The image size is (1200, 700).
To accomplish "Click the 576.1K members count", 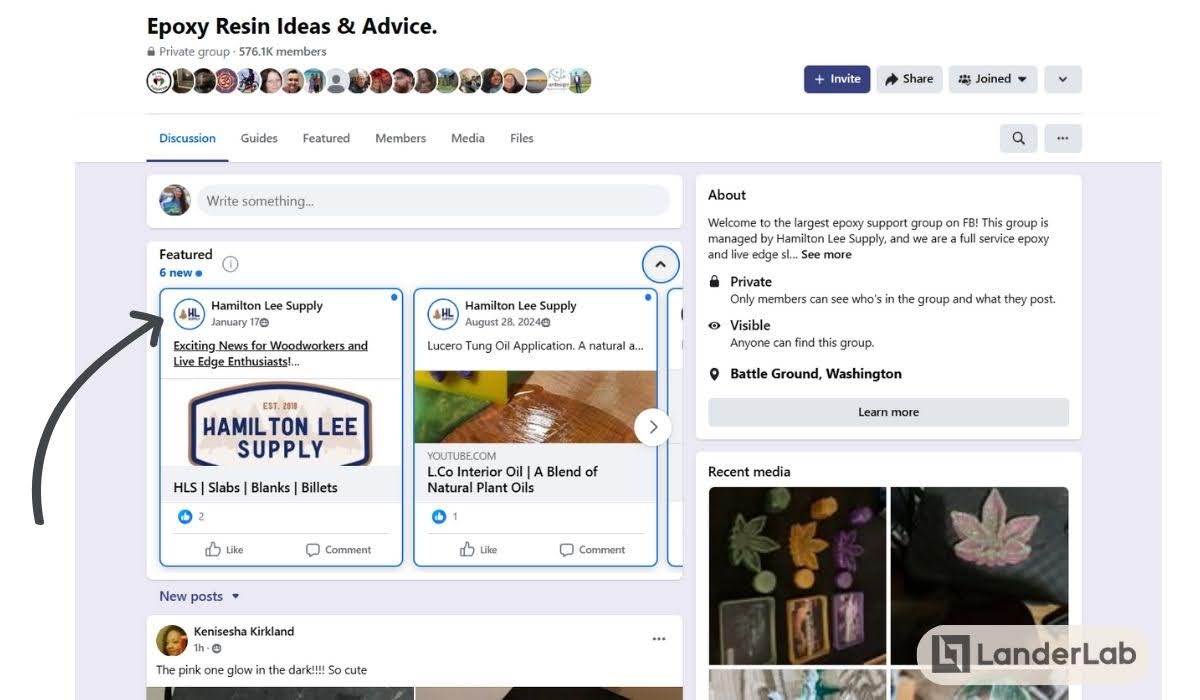I will click(x=283, y=51).
